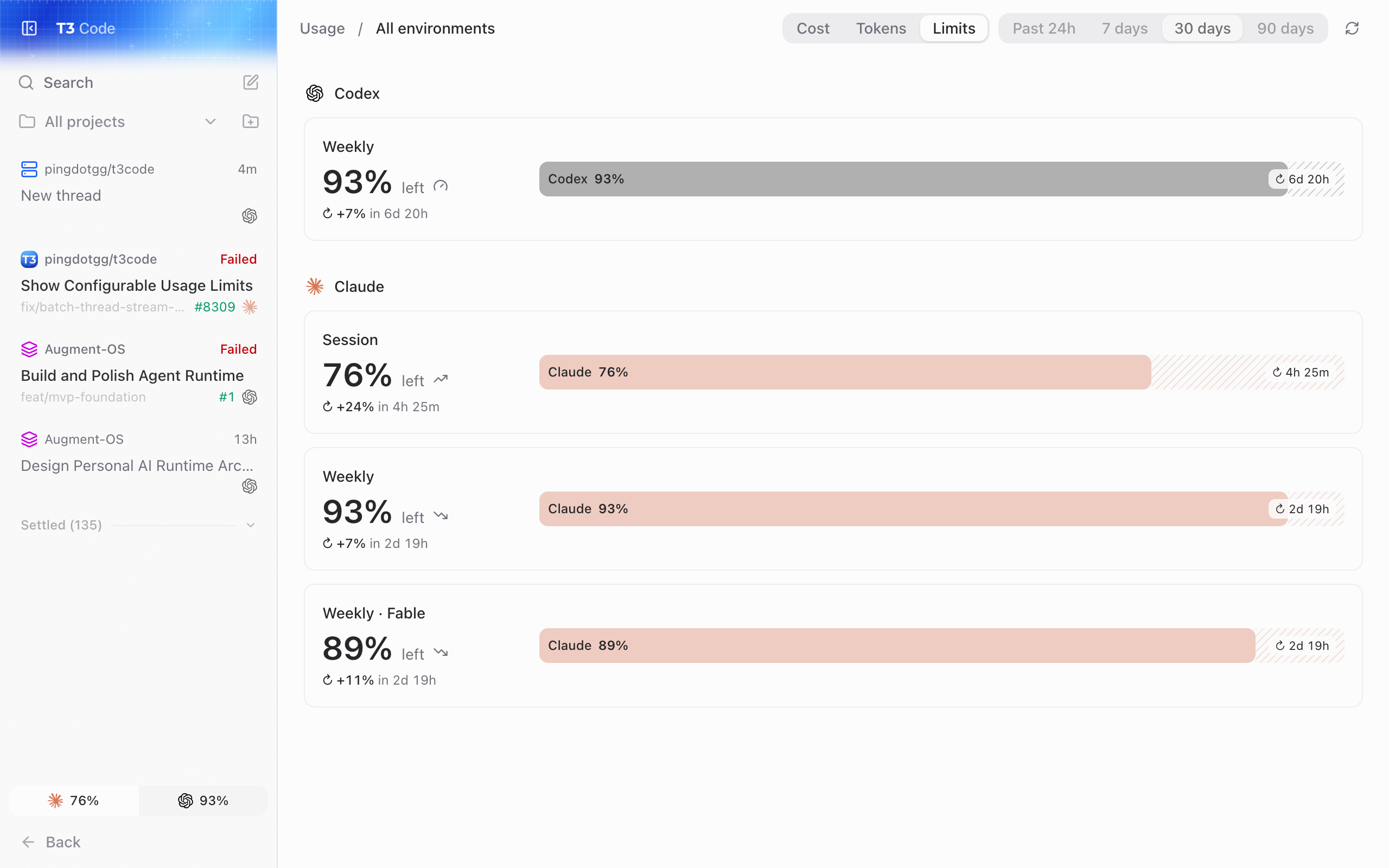Select the 7 days time range
The width and height of the screenshot is (1389, 868).
pos(1124,28)
